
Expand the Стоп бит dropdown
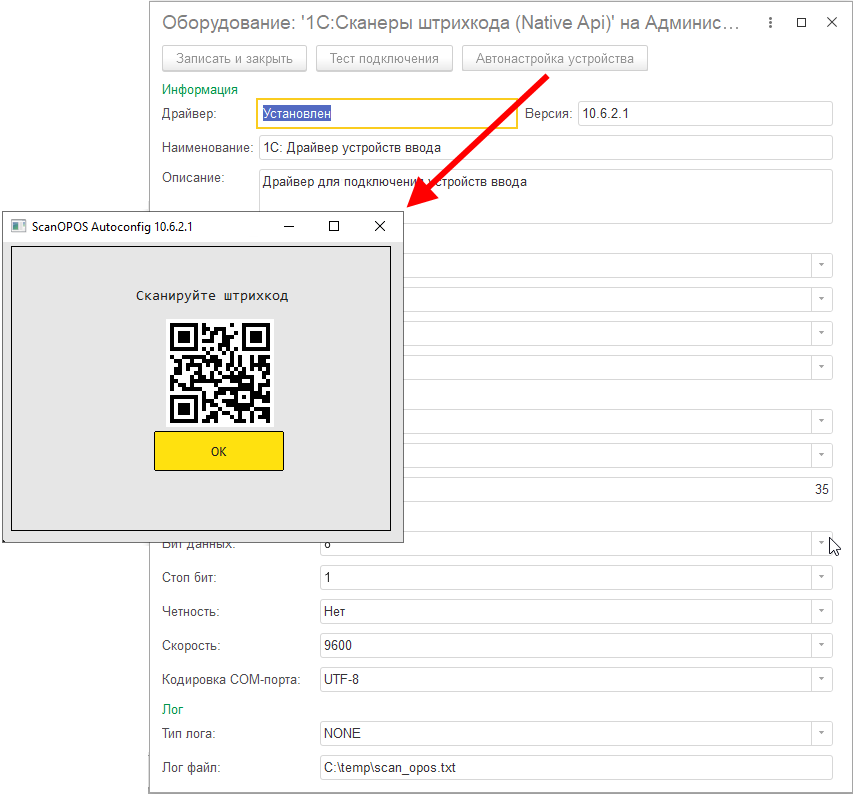pos(821,577)
